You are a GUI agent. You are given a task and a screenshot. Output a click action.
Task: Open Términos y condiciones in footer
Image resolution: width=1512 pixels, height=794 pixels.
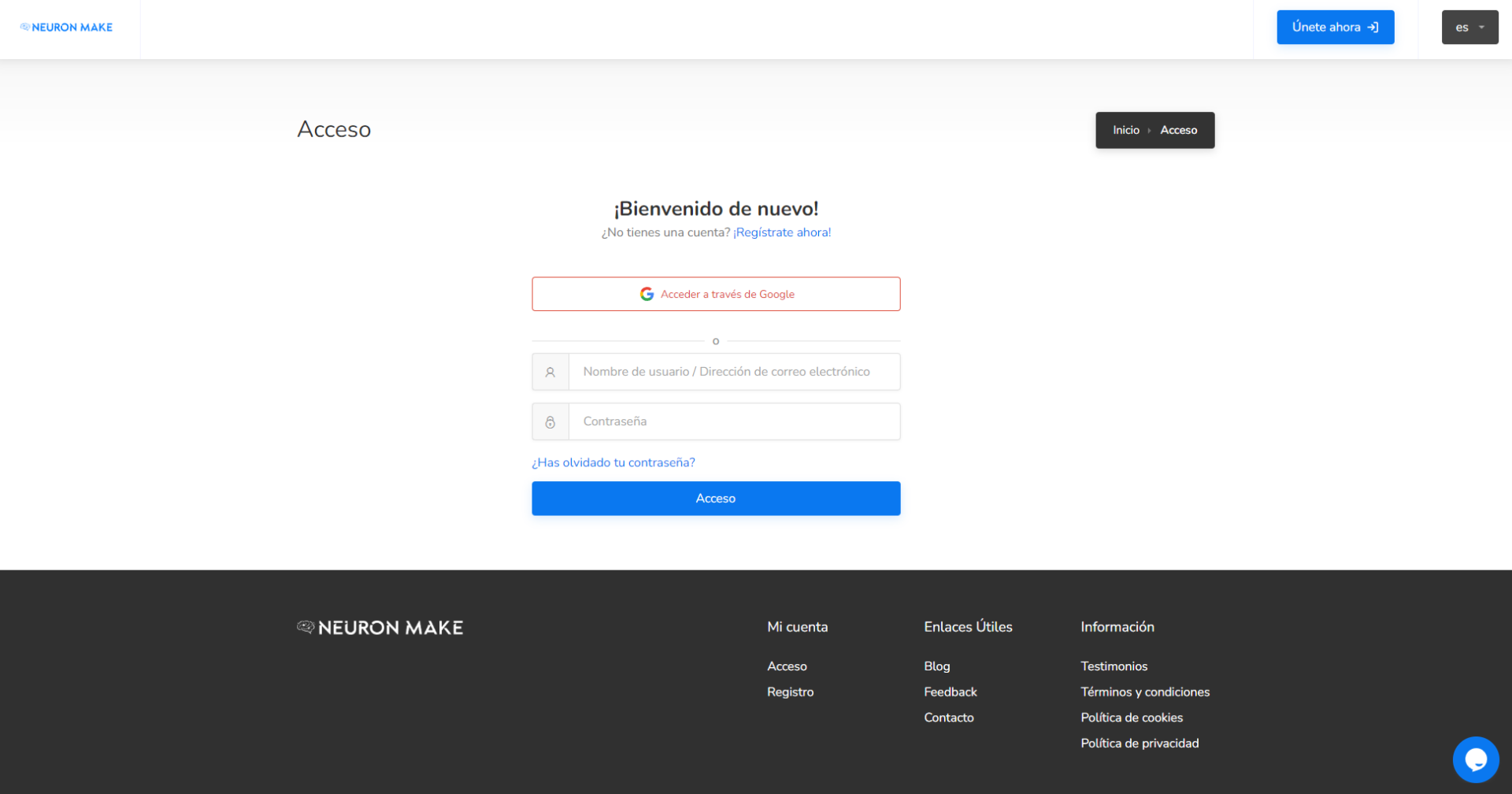pyautogui.click(x=1144, y=692)
